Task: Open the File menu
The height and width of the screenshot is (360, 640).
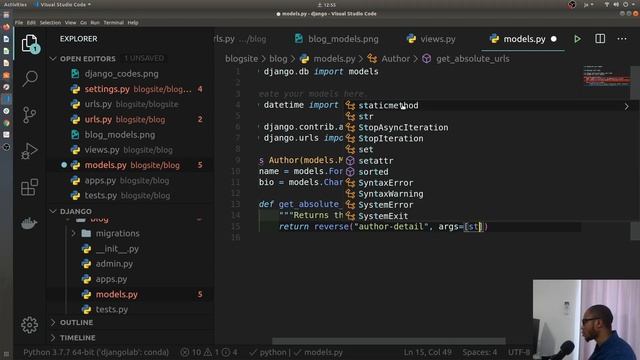Action: coord(19,22)
